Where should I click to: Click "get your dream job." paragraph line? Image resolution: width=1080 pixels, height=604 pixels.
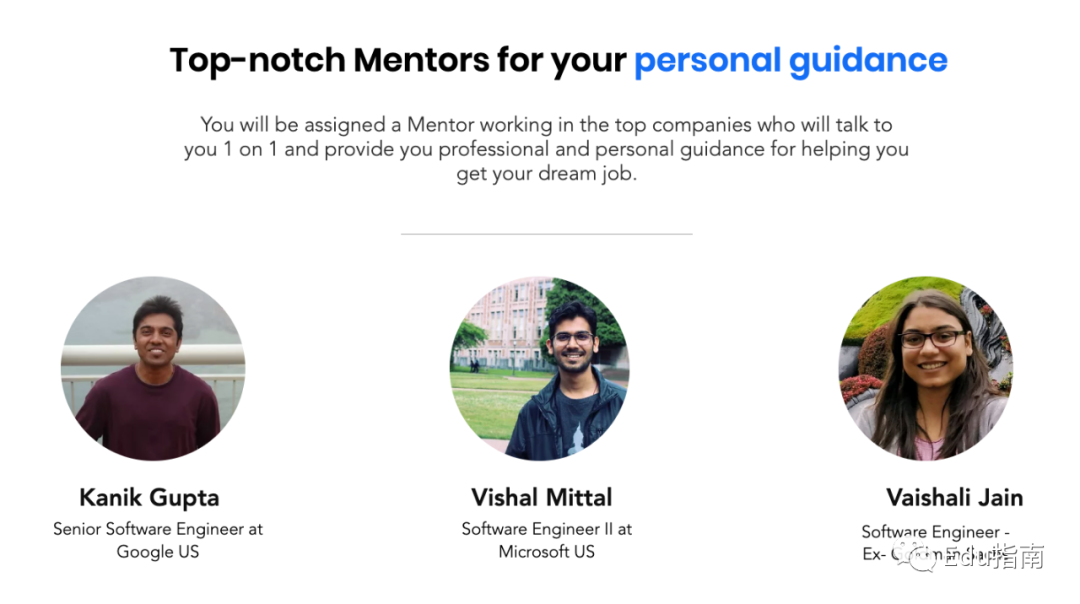(547, 174)
